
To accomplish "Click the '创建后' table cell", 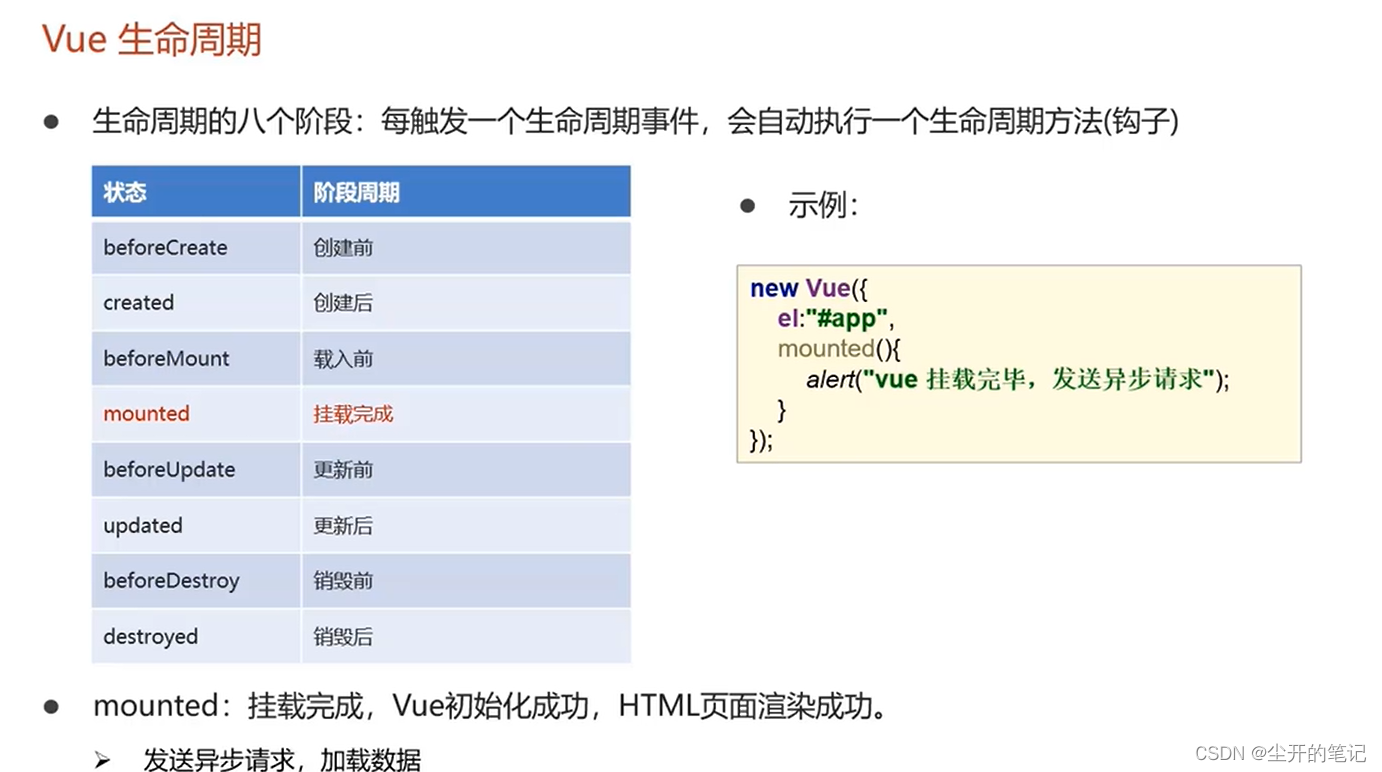I will tap(466, 303).
